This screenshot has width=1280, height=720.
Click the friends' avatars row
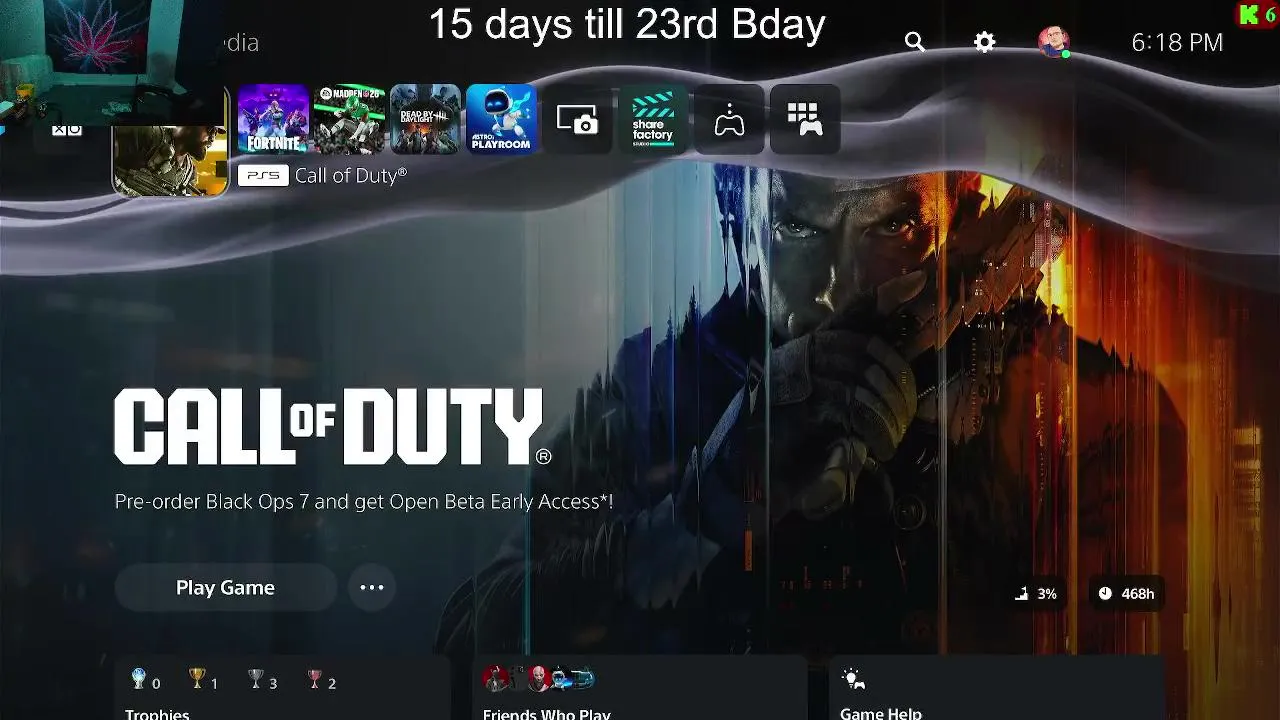coord(538,679)
